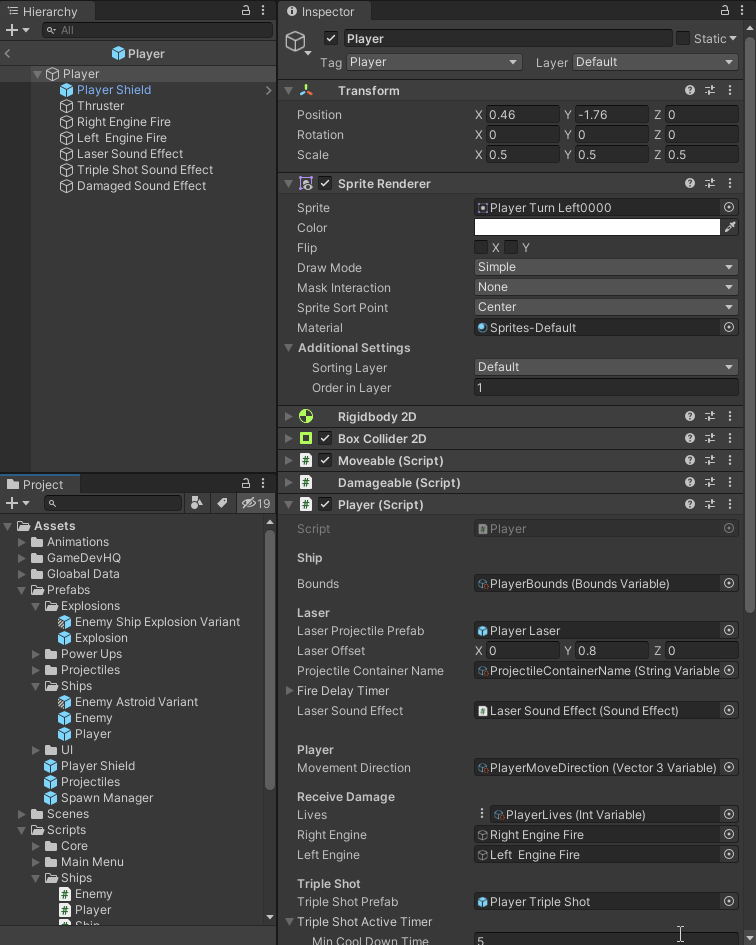This screenshot has width=756, height=945.
Task: Toggle Flip X checkbox
Action: [480, 247]
